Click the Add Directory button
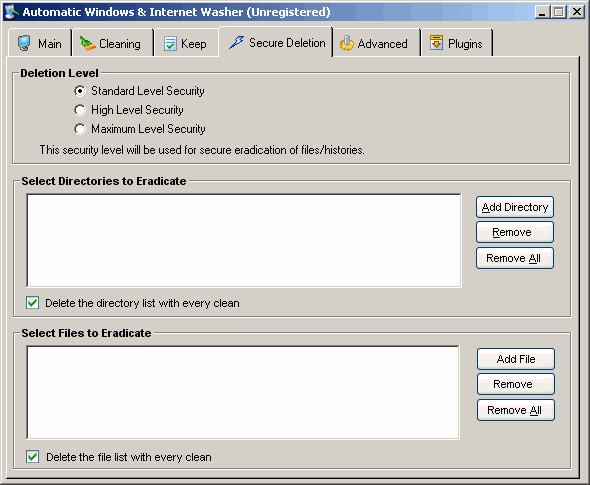The width and height of the screenshot is (590, 485). point(515,207)
